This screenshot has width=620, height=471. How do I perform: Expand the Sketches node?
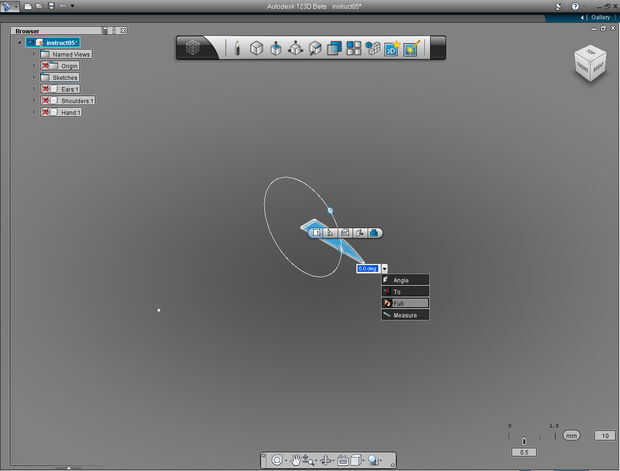tap(35, 77)
